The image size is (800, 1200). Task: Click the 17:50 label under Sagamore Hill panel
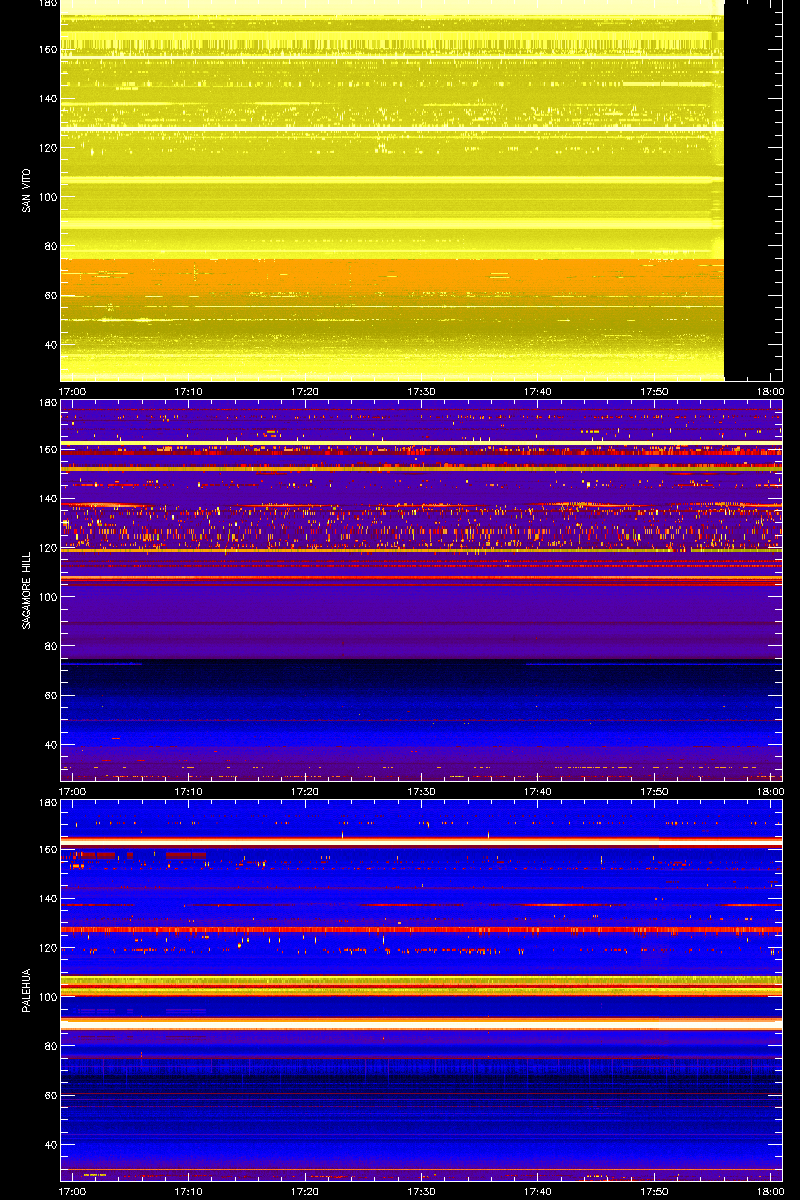(x=653, y=791)
